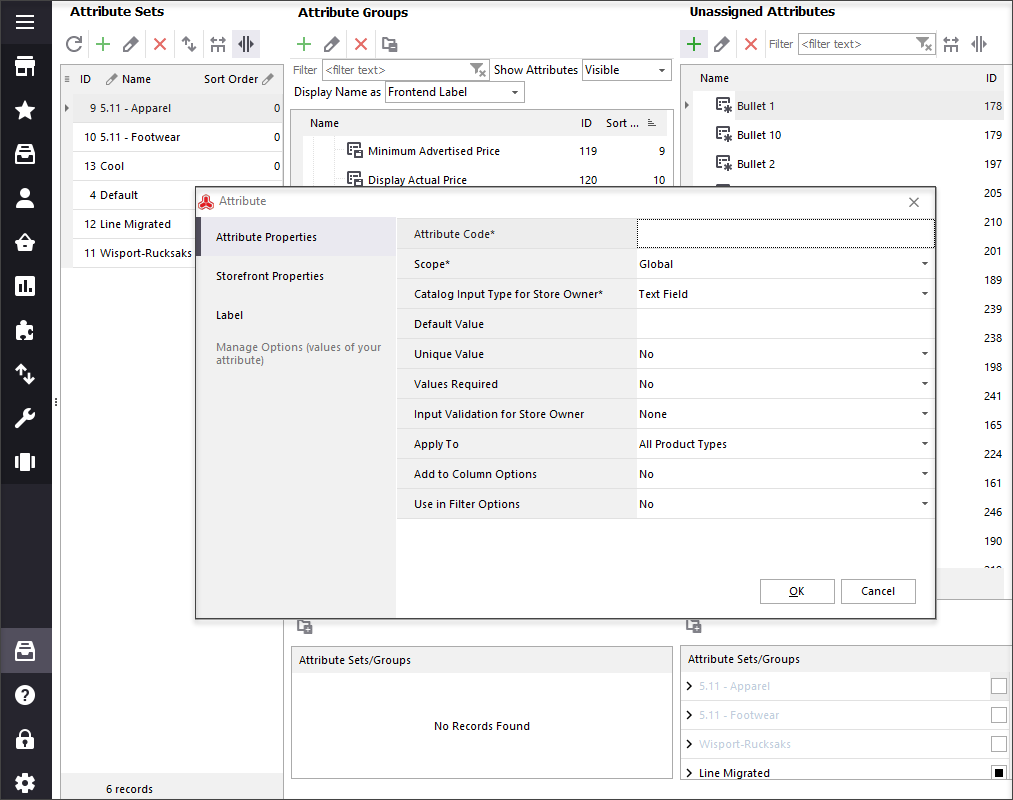Tick the 5.11 - Apparel checkbox
The height and width of the screenshot is (800, 1013).
tap(999, 686)
